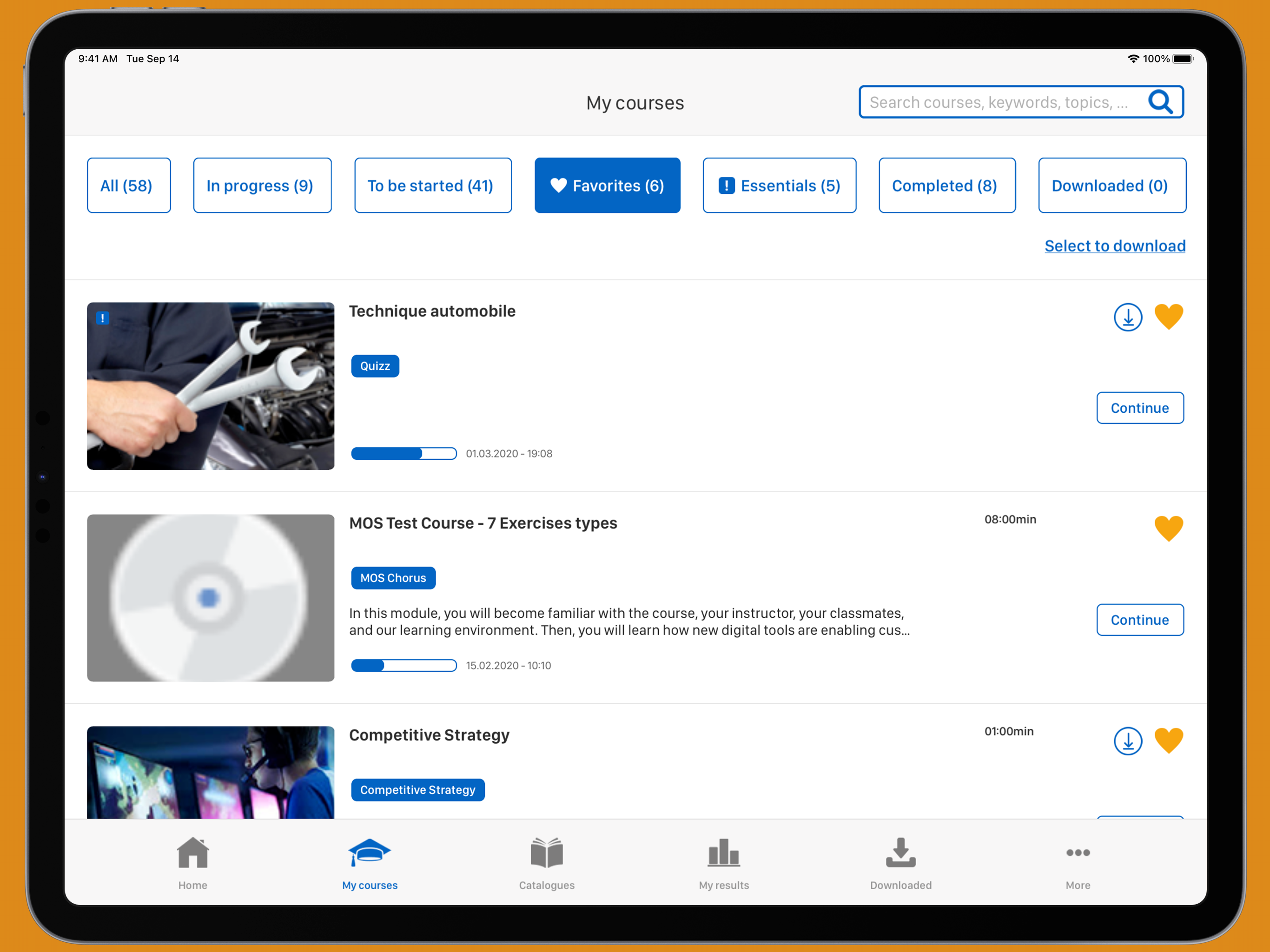The width and height of the screenshot is (1270, 952).
Task: Go to Home in the bottom bar
Action: point(193,863)
